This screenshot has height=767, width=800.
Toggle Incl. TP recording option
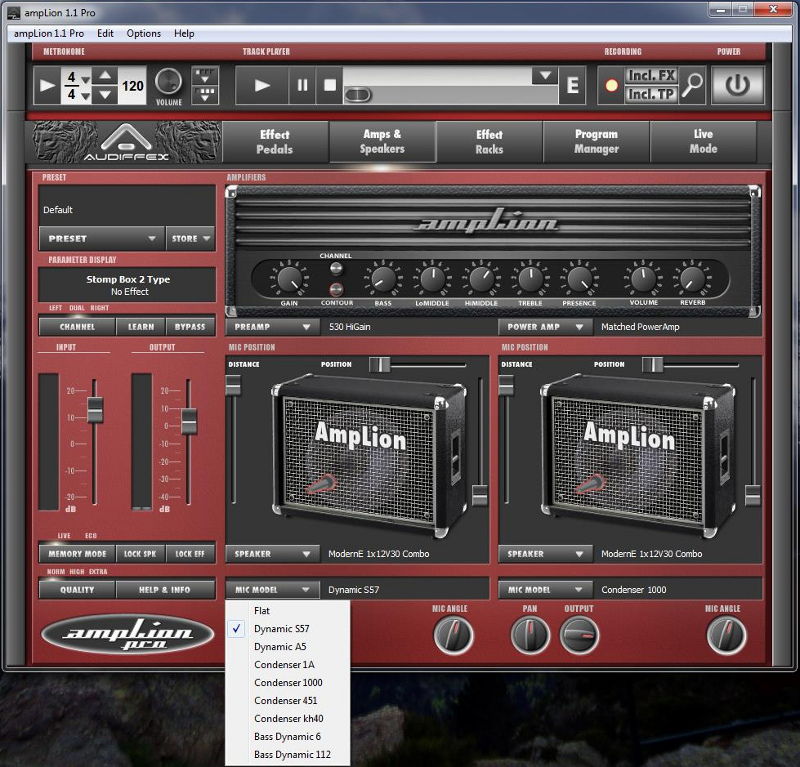(652, 94)
